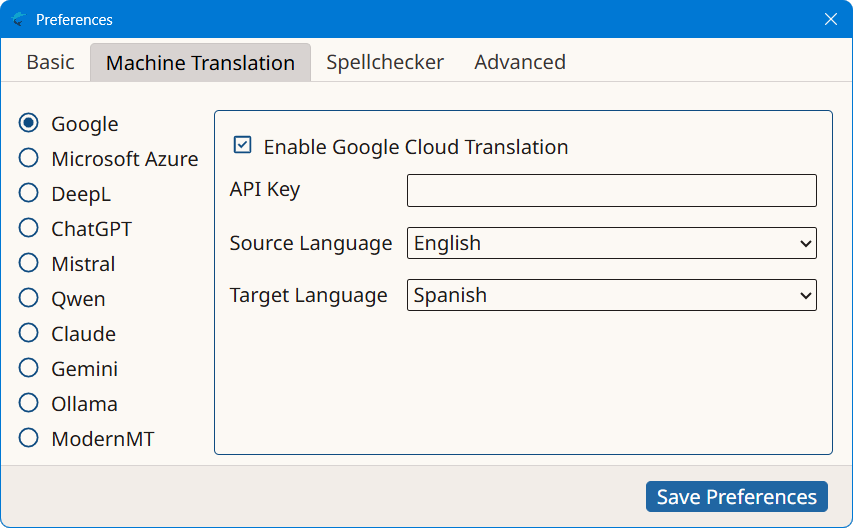Select Mistral engine option
The width and height of the screenshot is (853, 528).
[28, 263]
